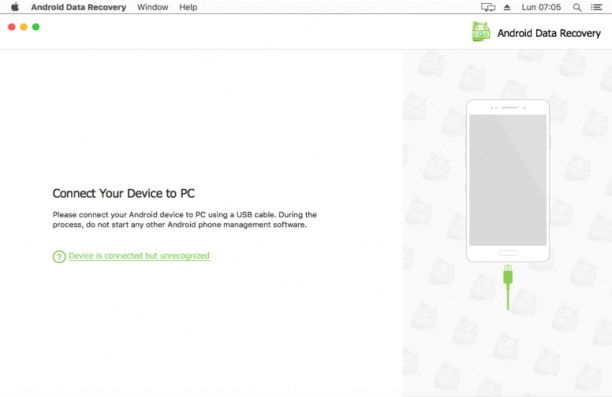Click the 'Please connect your Android device' instruction text
This screenshot has height=397, width=612.
point(185,219)
